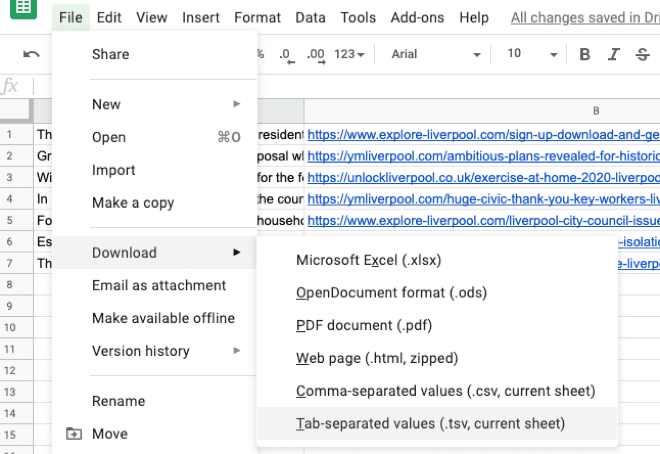Image resolution: width=660 pixels, height=454 pixels.
Task: Click the Undo arrow icon
Action: tap(32, 54)
